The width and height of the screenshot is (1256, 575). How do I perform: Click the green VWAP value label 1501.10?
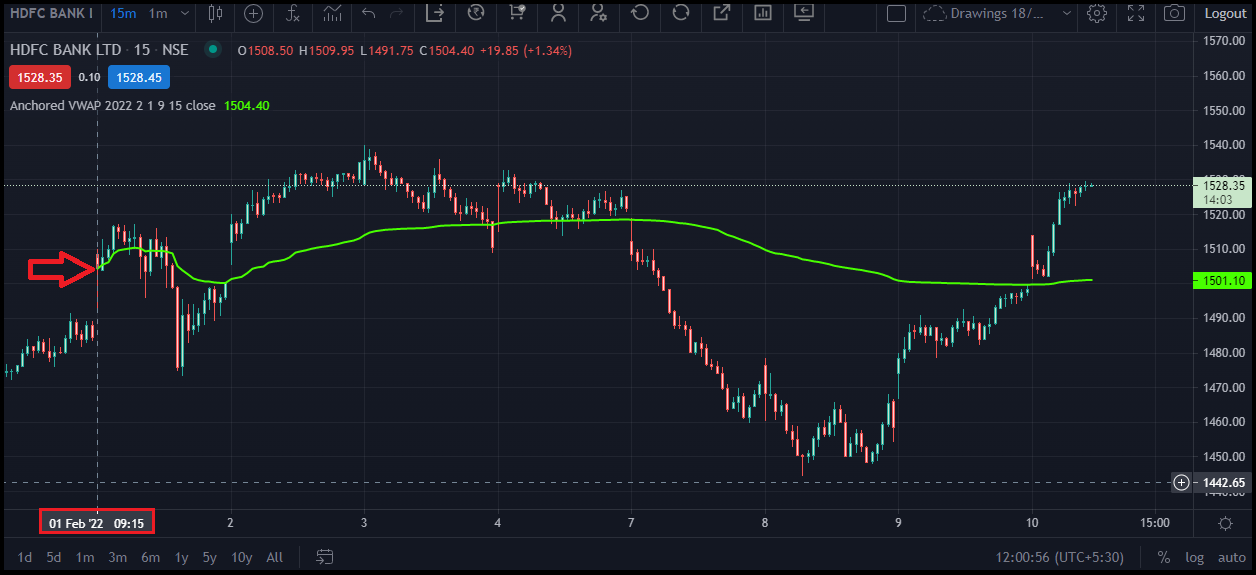pos(1224,281)
